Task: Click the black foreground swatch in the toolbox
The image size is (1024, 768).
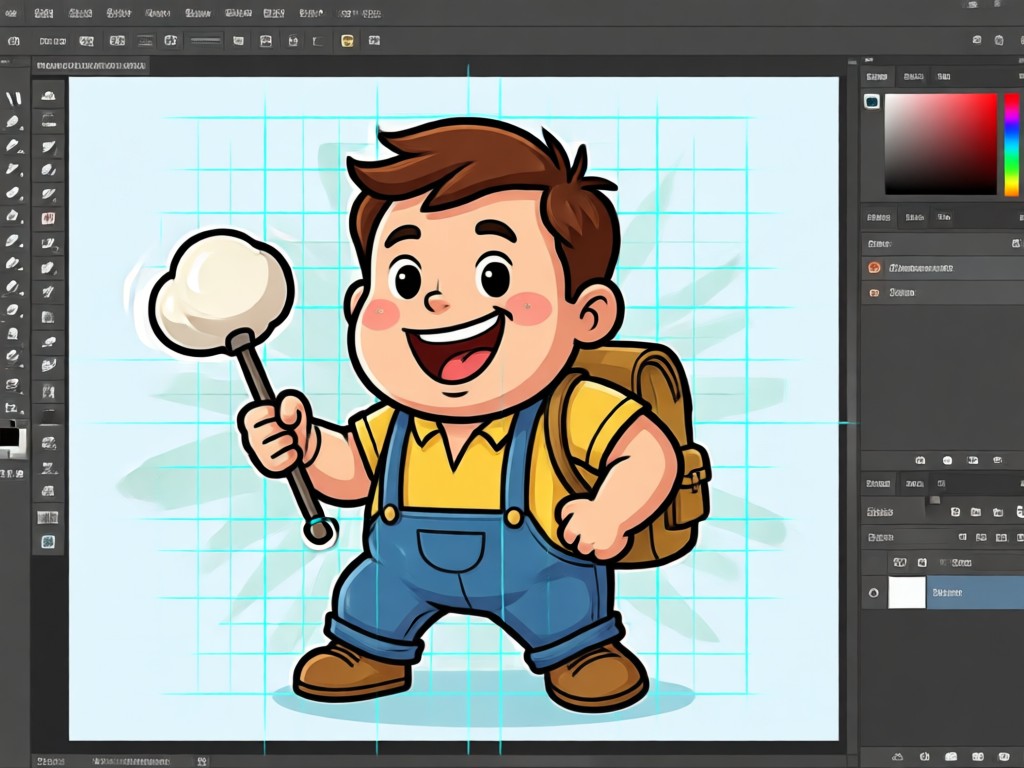Action: coord(9,437)
